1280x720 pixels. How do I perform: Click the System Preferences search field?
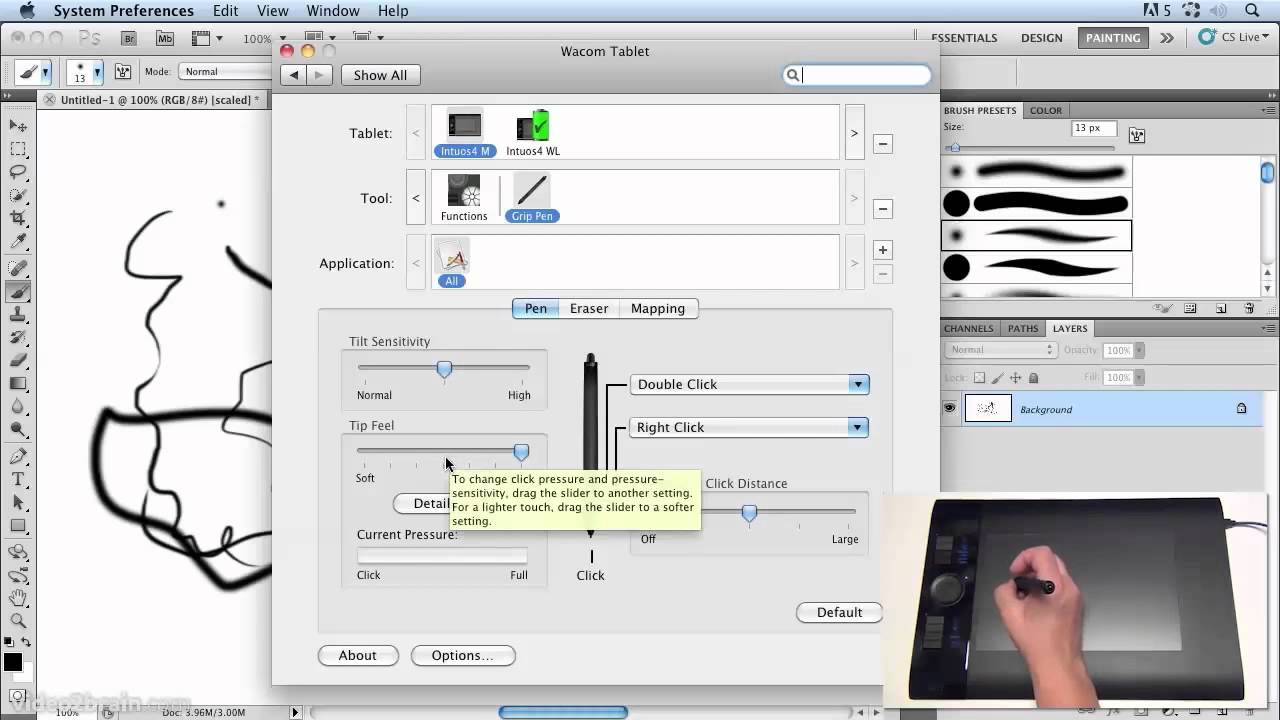(x=857, y=75)
